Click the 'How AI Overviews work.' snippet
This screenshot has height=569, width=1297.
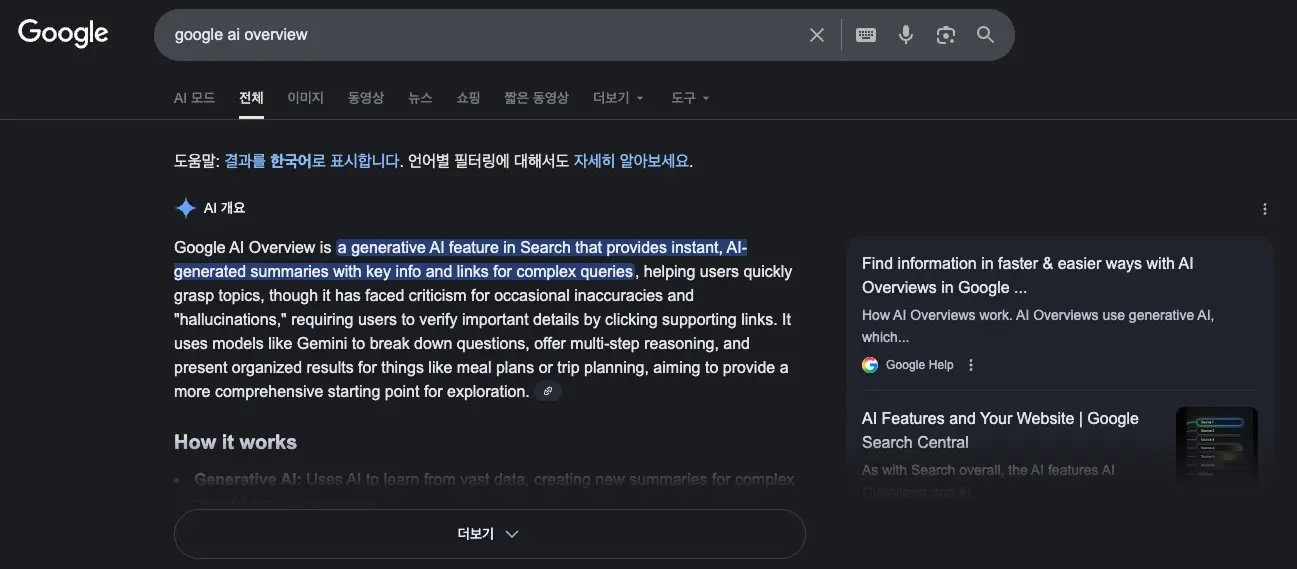tap(937, 314)
